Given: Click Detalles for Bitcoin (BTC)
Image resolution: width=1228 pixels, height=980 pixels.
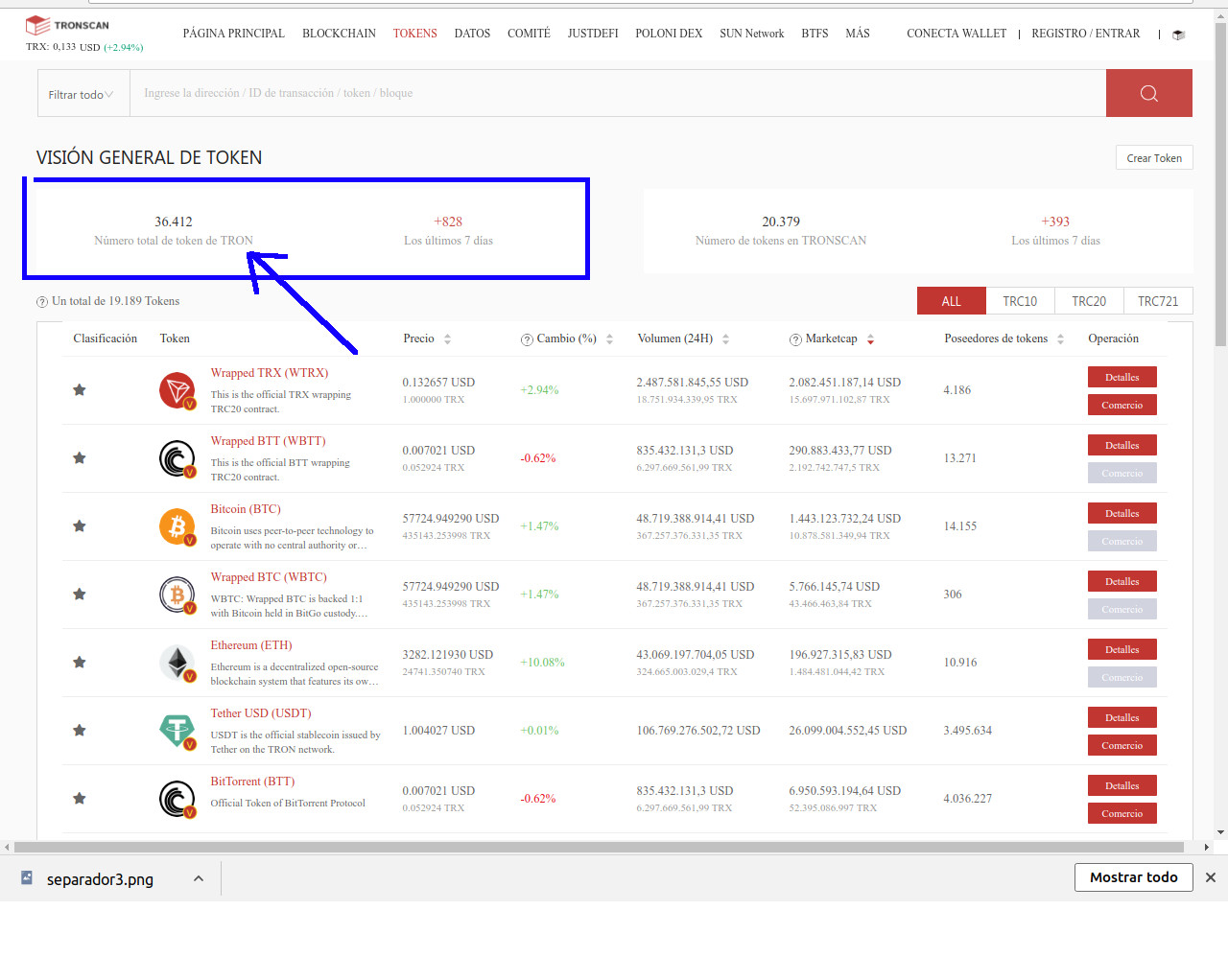Looking at the screenshot, I should [x=1122, y=513].
